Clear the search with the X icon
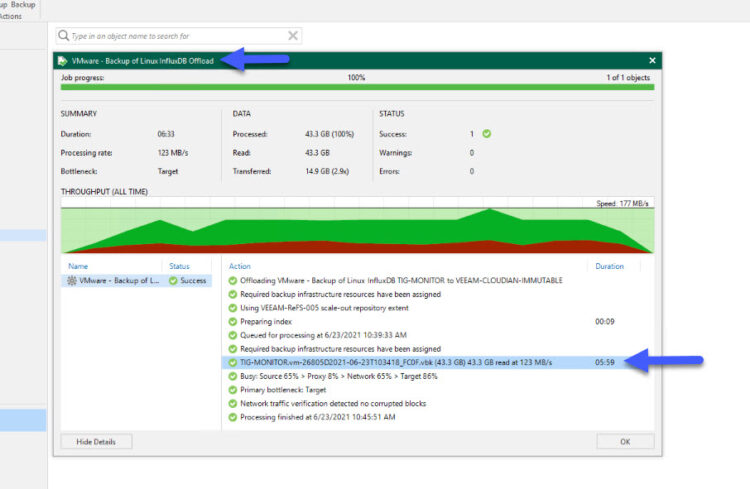The width and height of the screenshot is (750, 489). 293,36
